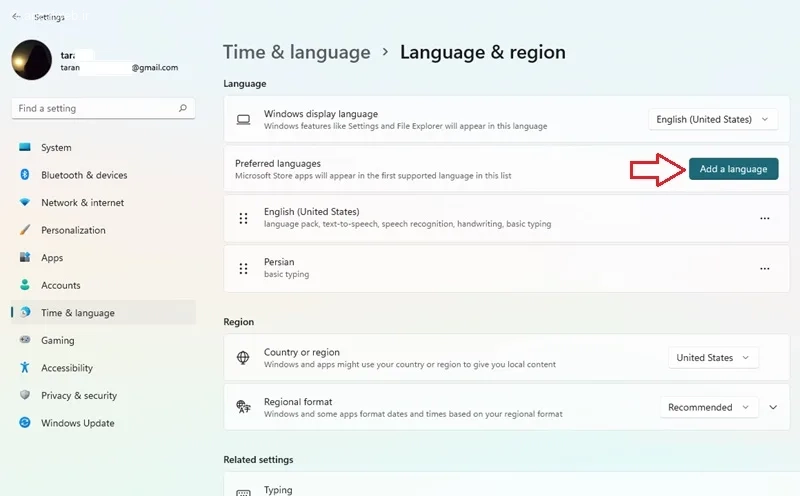The height and width of the screenshot is (496, 800).
Task: Click the Add a language button
Action: [x=733, y=169]
